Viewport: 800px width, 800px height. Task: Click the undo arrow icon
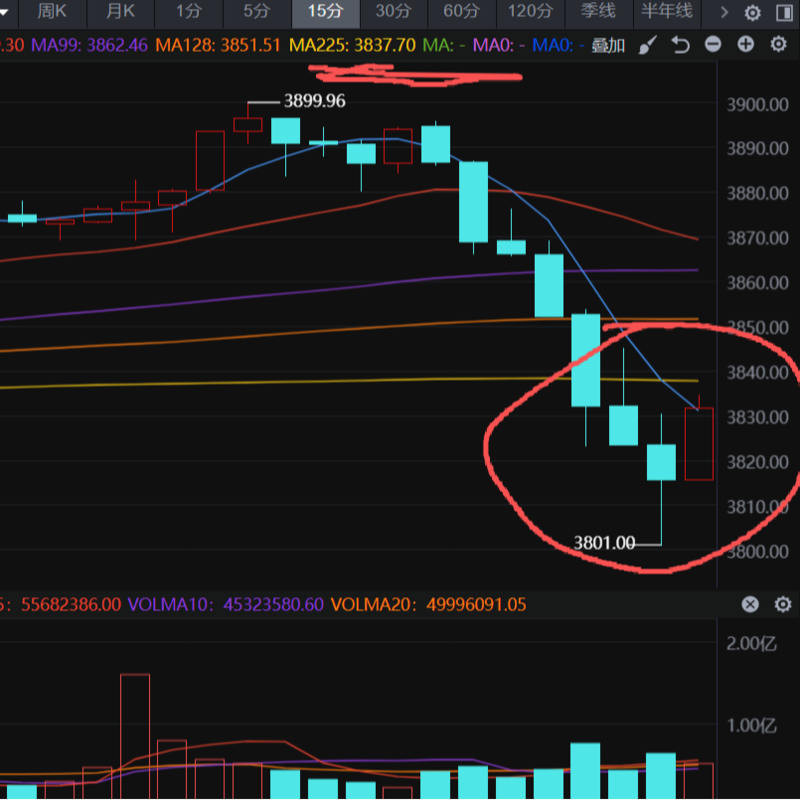pos(681,45)
